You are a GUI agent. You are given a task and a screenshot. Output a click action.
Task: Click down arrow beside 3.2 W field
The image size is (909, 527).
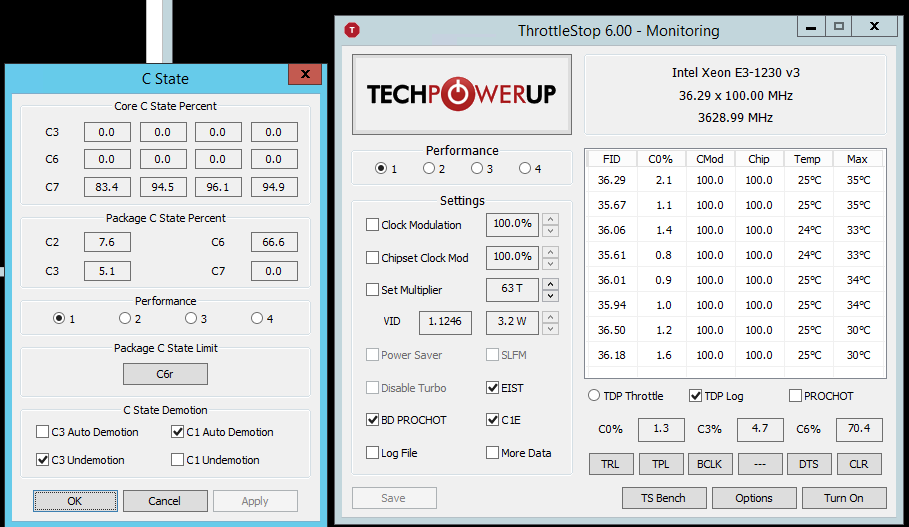551,329
